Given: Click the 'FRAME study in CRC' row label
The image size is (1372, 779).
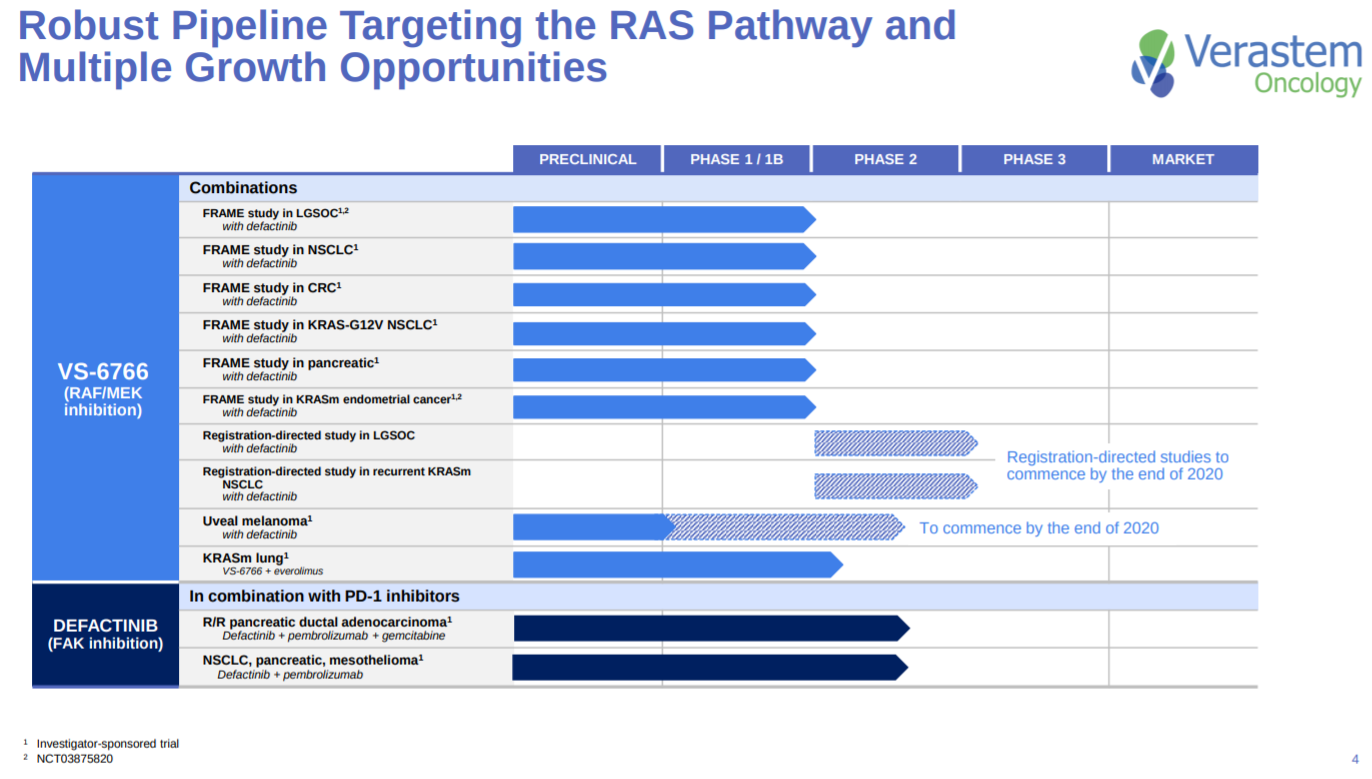Looking at the screenshot, I should [x=271, y=287].
